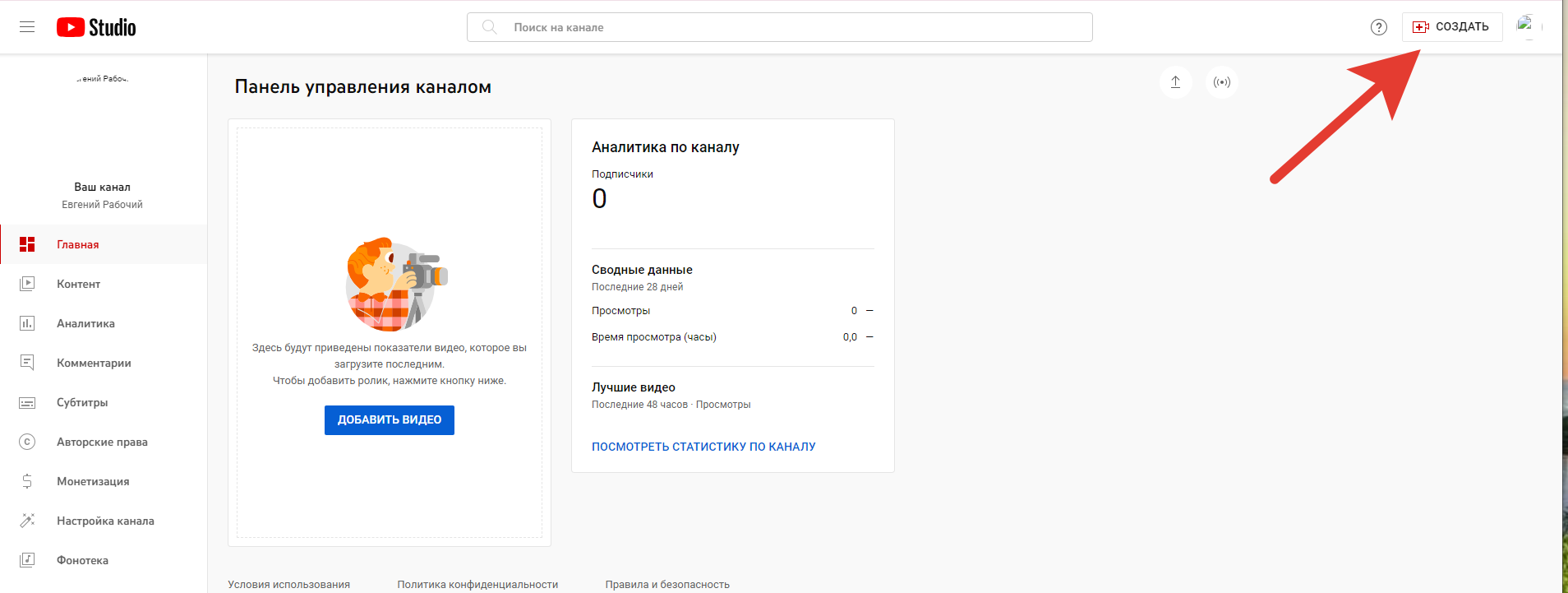Open Комментарии from the sidebar

(x=94, y=363)
